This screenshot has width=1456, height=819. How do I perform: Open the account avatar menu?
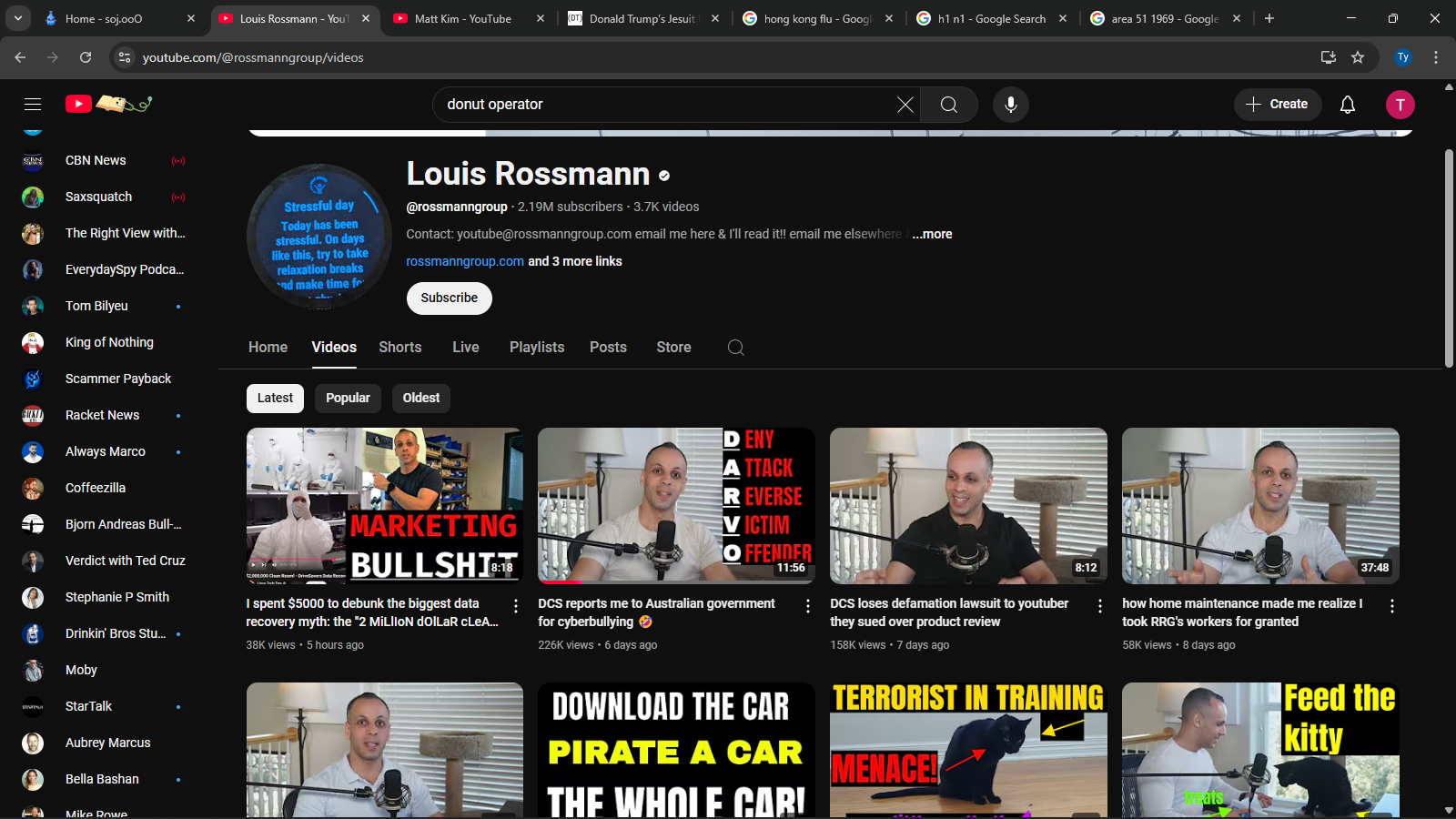coord(1400,105)
